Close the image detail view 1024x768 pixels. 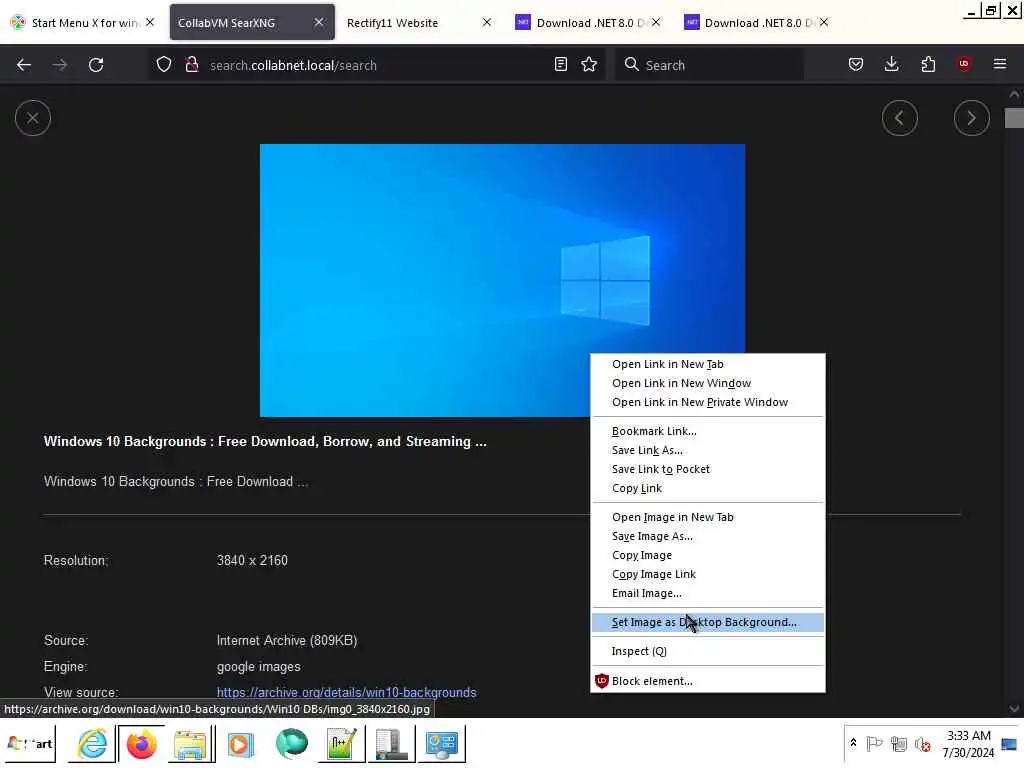click(33, 118)
